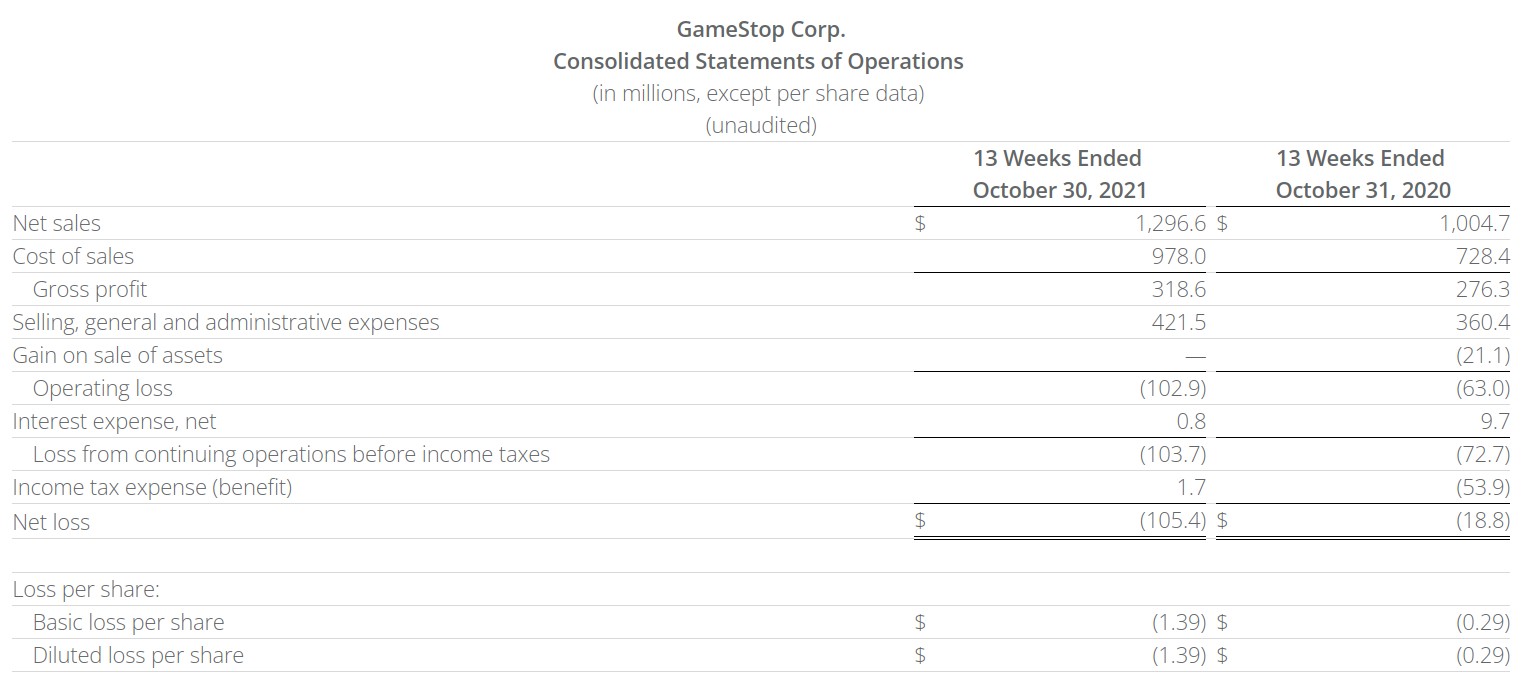Select the "October 31, 2020" column header
Image resolution: width=1519 pixels, height=673 pixels.
tap(1362, 190)
